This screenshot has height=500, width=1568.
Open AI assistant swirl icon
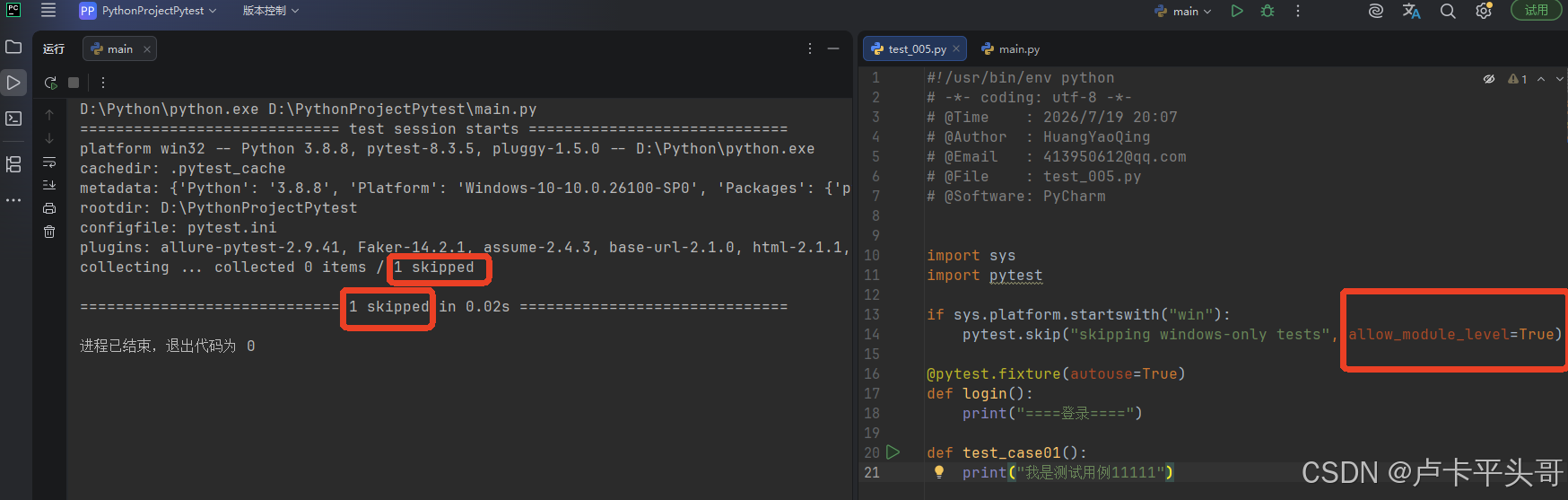click(1375, 11)
